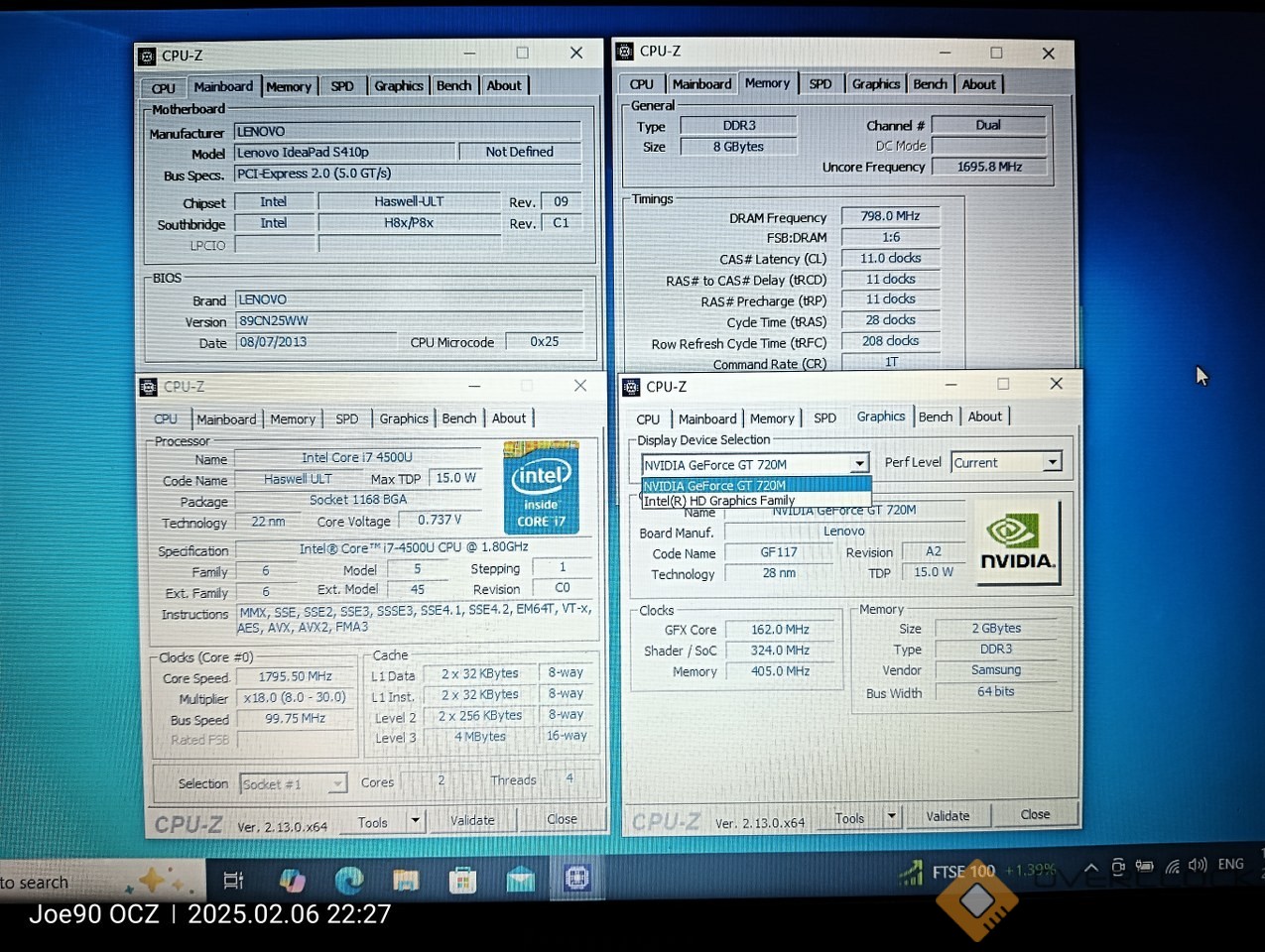The width and height of the screenshot is (1265, 952).
Task: Open Bench tab in the Processor window
Action: (459, 418)
